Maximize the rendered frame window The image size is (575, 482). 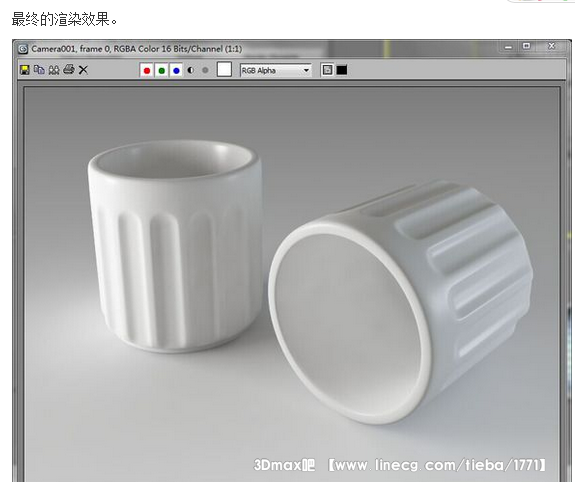tap(527, 46)
